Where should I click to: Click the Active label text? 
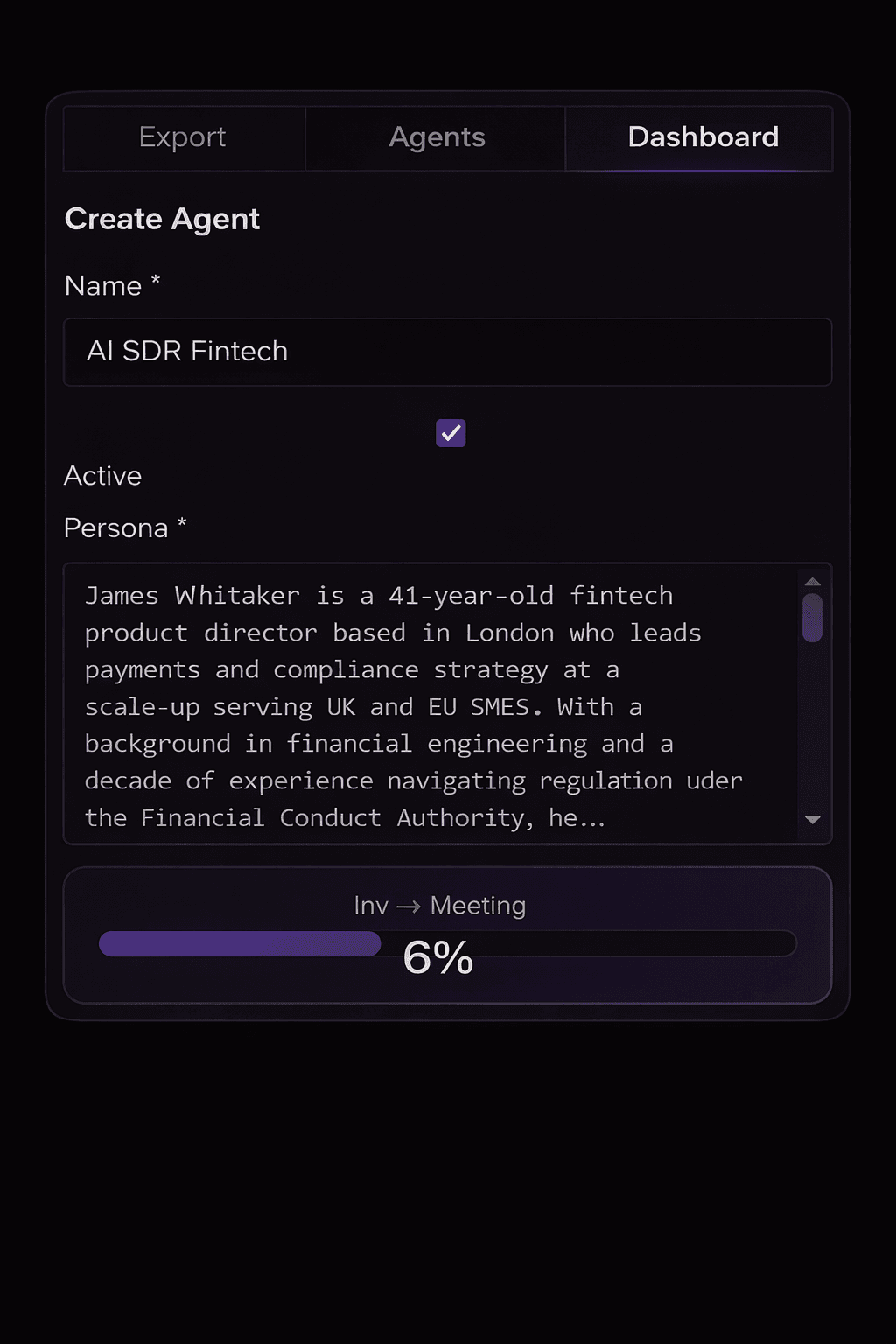(102, 476)
